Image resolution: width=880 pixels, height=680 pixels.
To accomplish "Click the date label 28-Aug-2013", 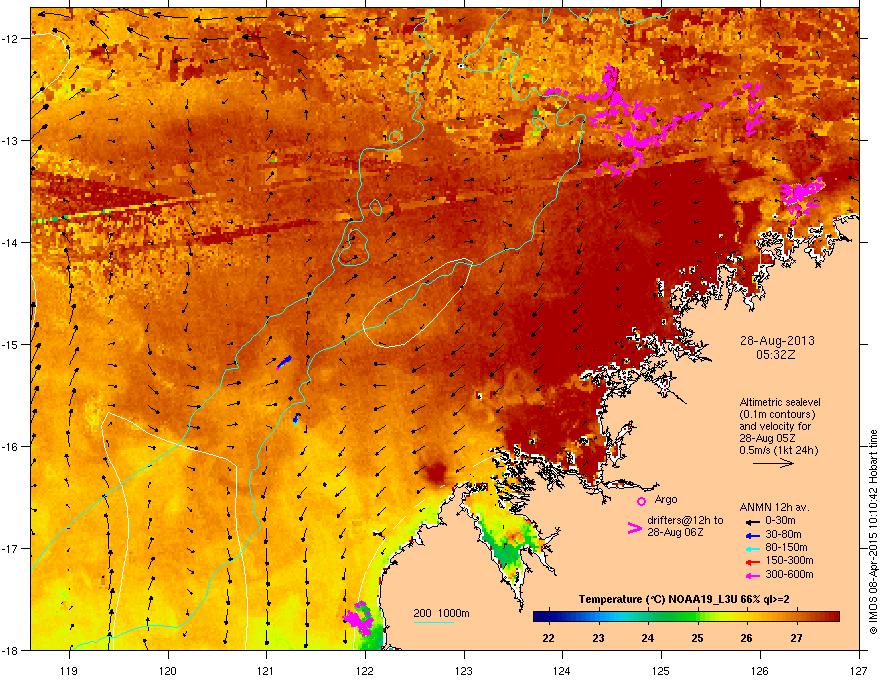I will [x=777, y=341].
